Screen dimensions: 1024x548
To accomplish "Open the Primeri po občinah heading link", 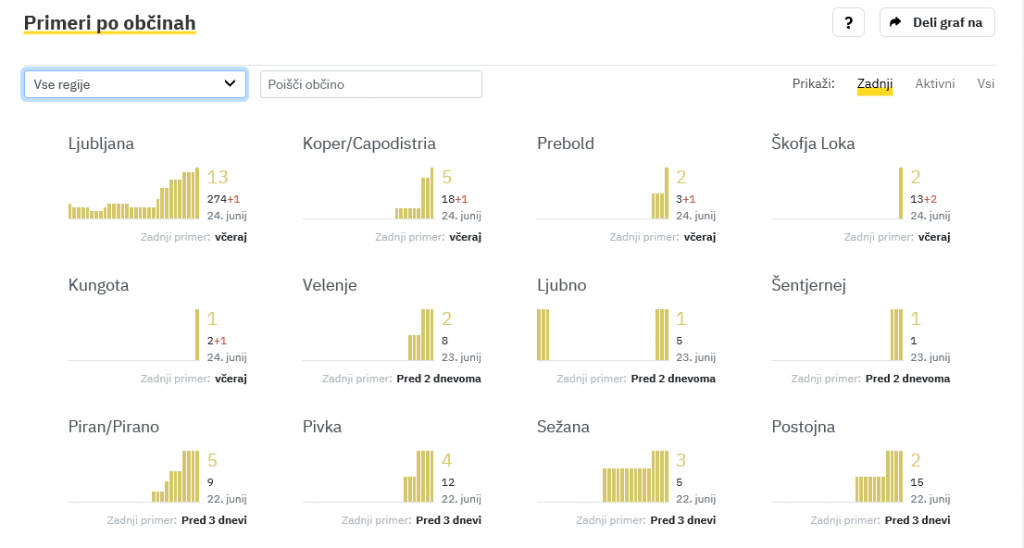I will [x=110, y=22].
